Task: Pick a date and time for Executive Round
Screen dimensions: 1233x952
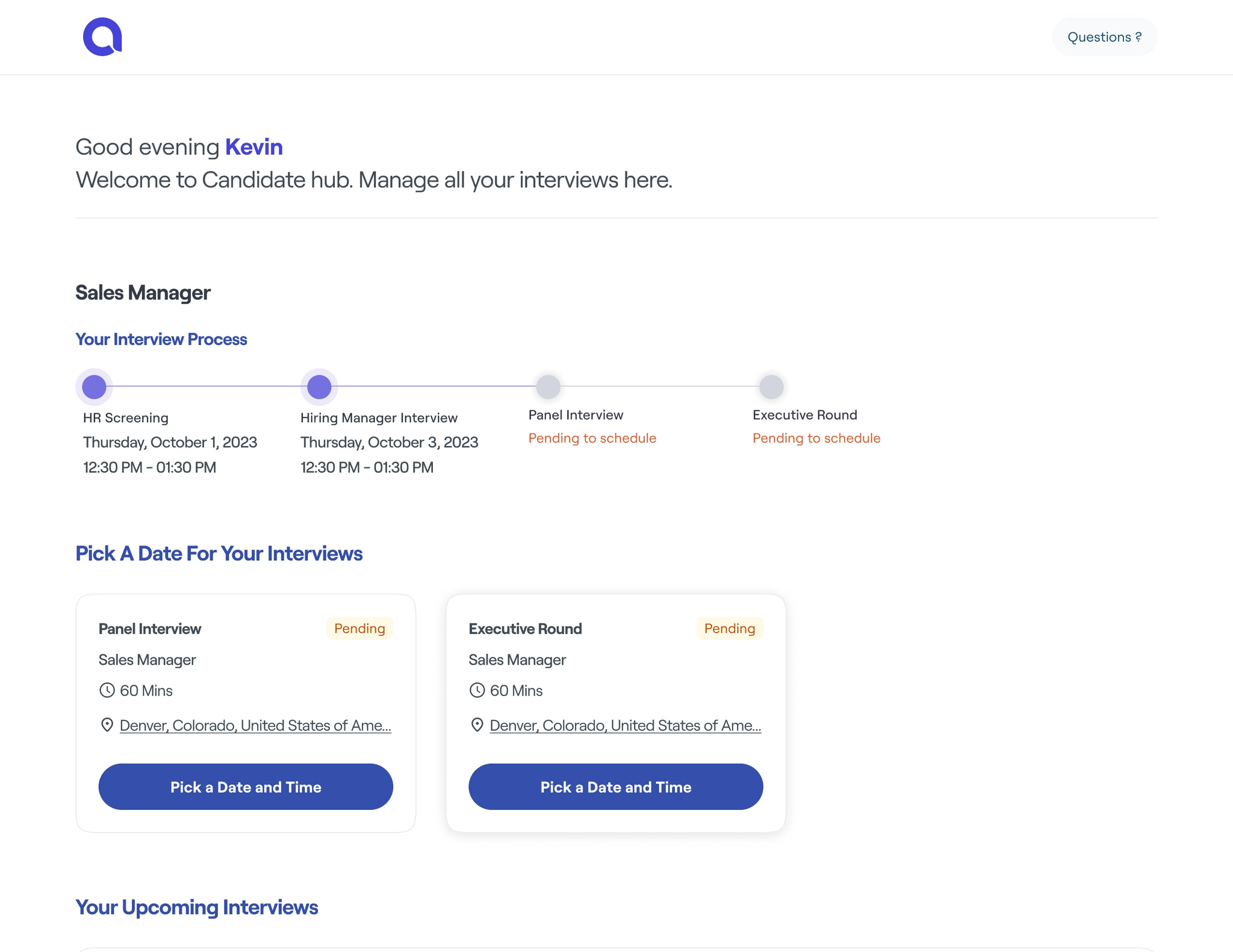Action: click(615, 786)
